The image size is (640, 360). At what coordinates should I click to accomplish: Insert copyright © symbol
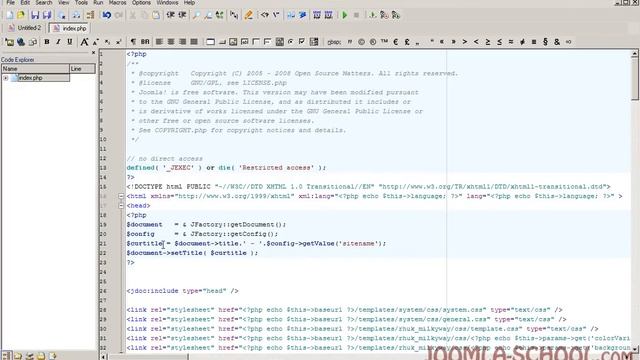click(361, 42)
